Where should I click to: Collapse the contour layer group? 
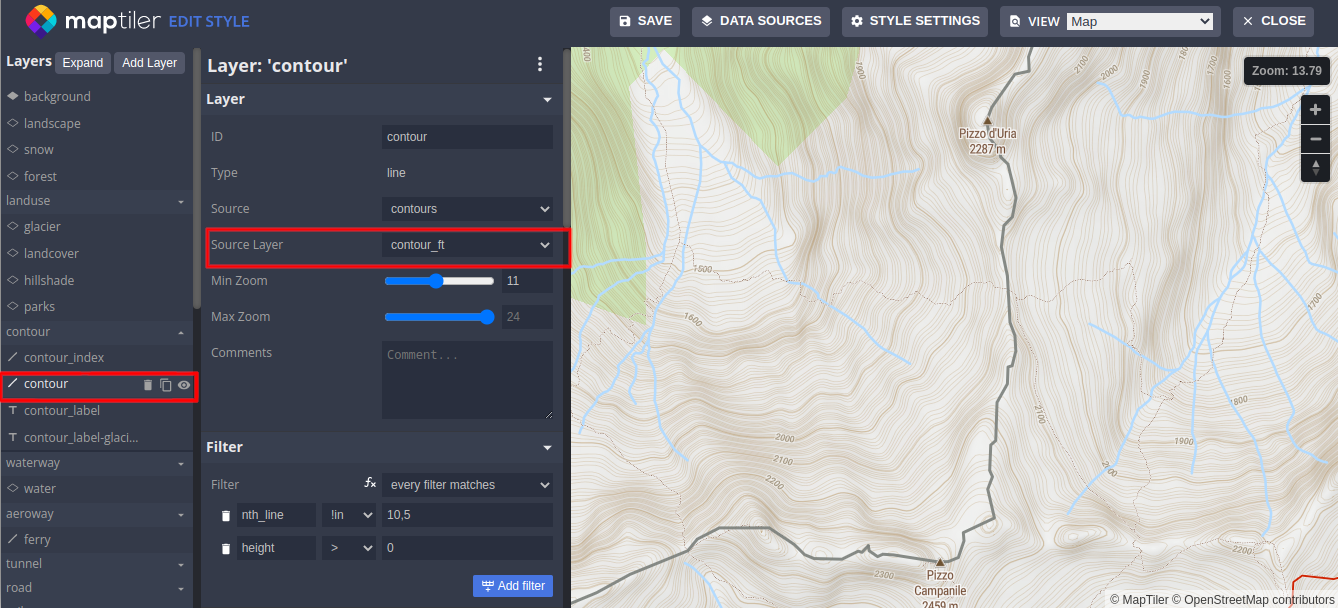181,332
